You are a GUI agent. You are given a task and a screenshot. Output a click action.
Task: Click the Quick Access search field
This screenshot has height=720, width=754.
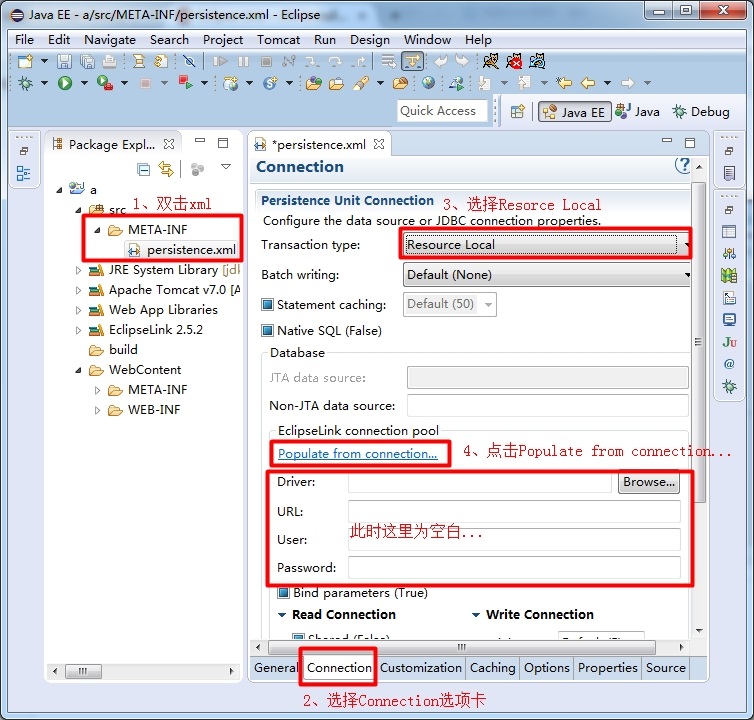(442, 111)
